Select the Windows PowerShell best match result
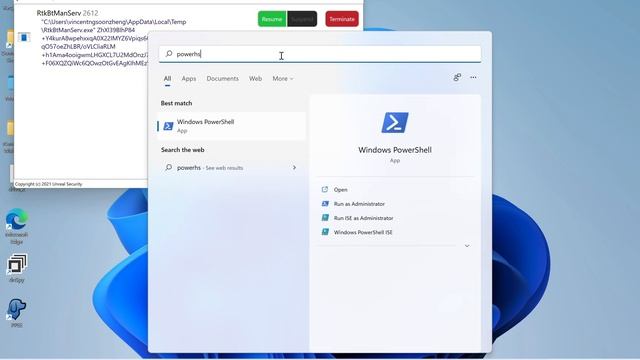 pos(231,126)
